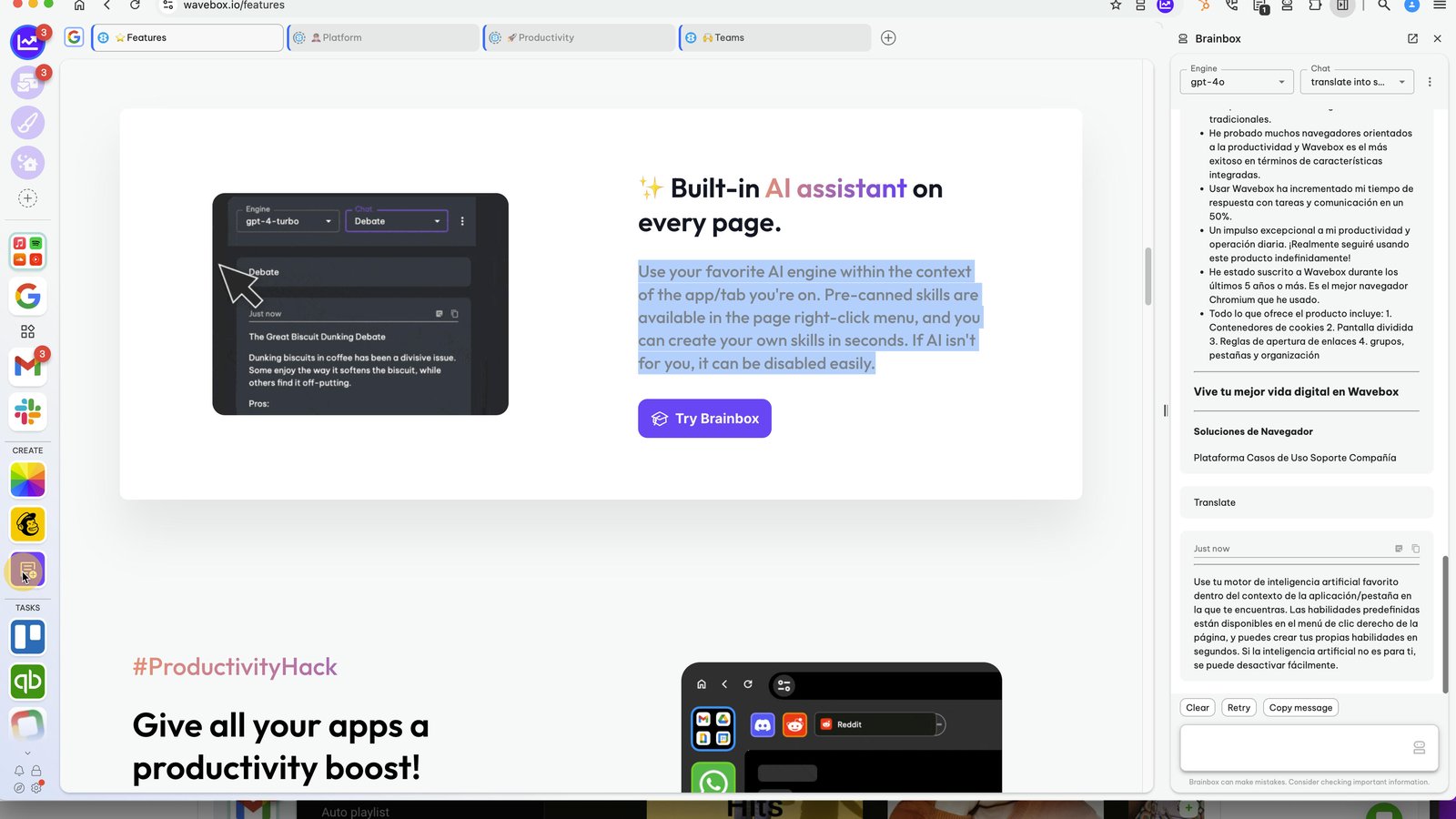1456x819 pixels.
Task: Open the Gmail app in sidebar
Action: tap(27, 366)
